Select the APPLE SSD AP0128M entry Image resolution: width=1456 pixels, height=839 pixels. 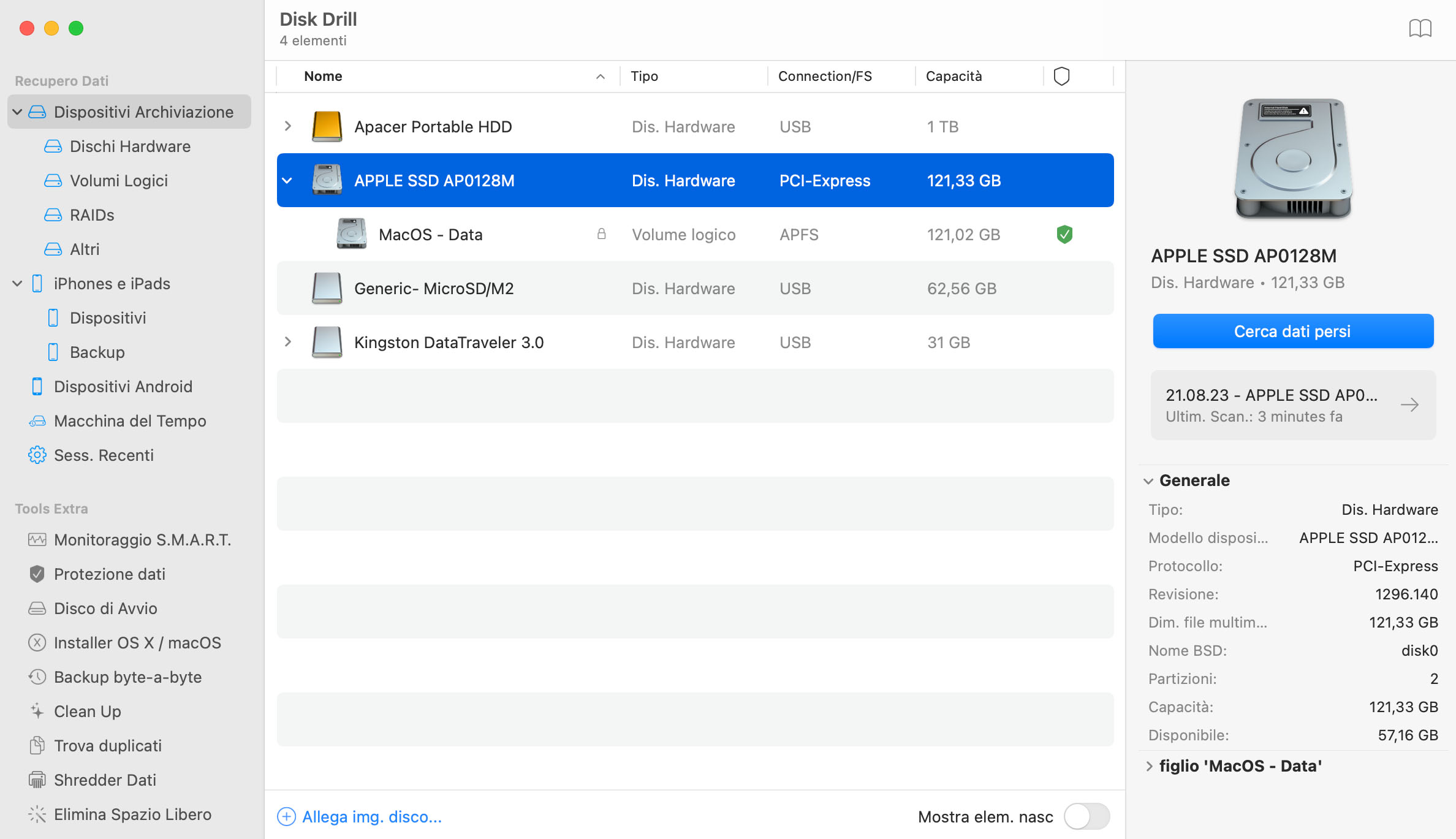694,180
